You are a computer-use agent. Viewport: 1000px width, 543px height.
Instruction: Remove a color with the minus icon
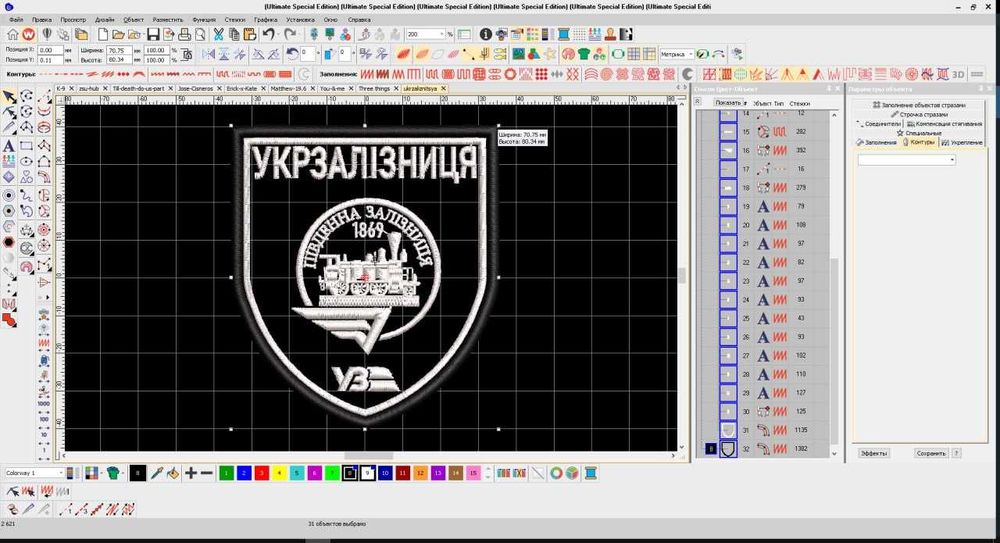[207, 473]
